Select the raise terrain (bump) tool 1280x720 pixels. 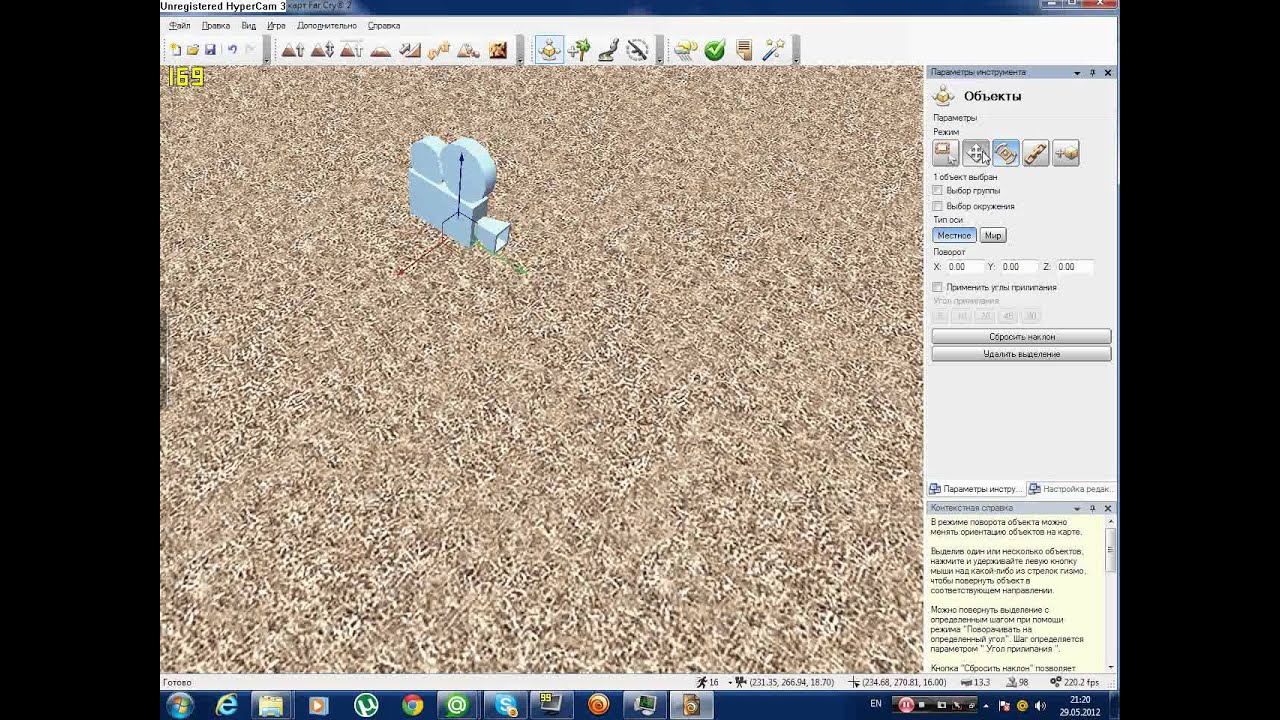[292, 50]
